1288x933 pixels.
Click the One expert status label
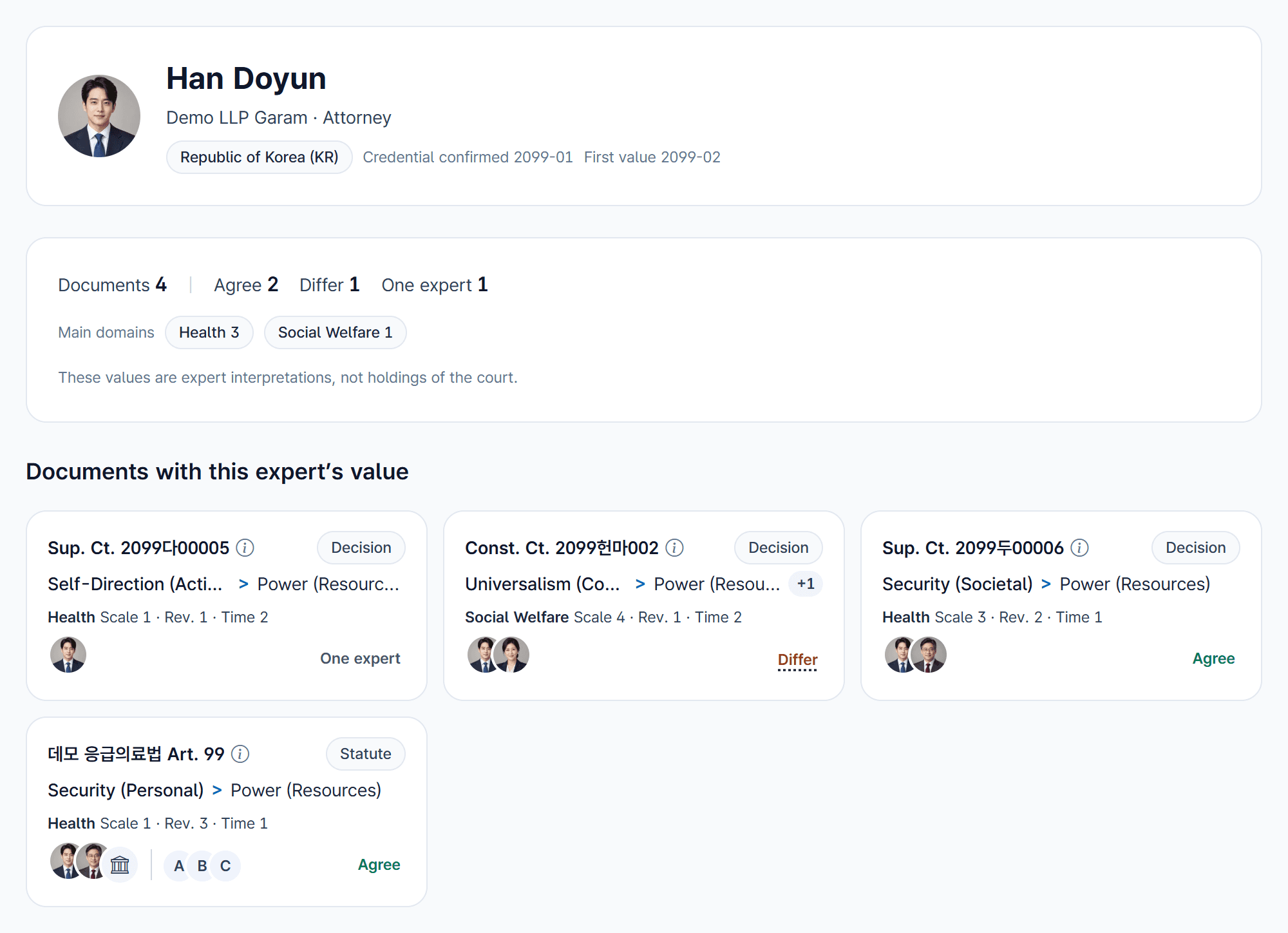coord(360,659)
